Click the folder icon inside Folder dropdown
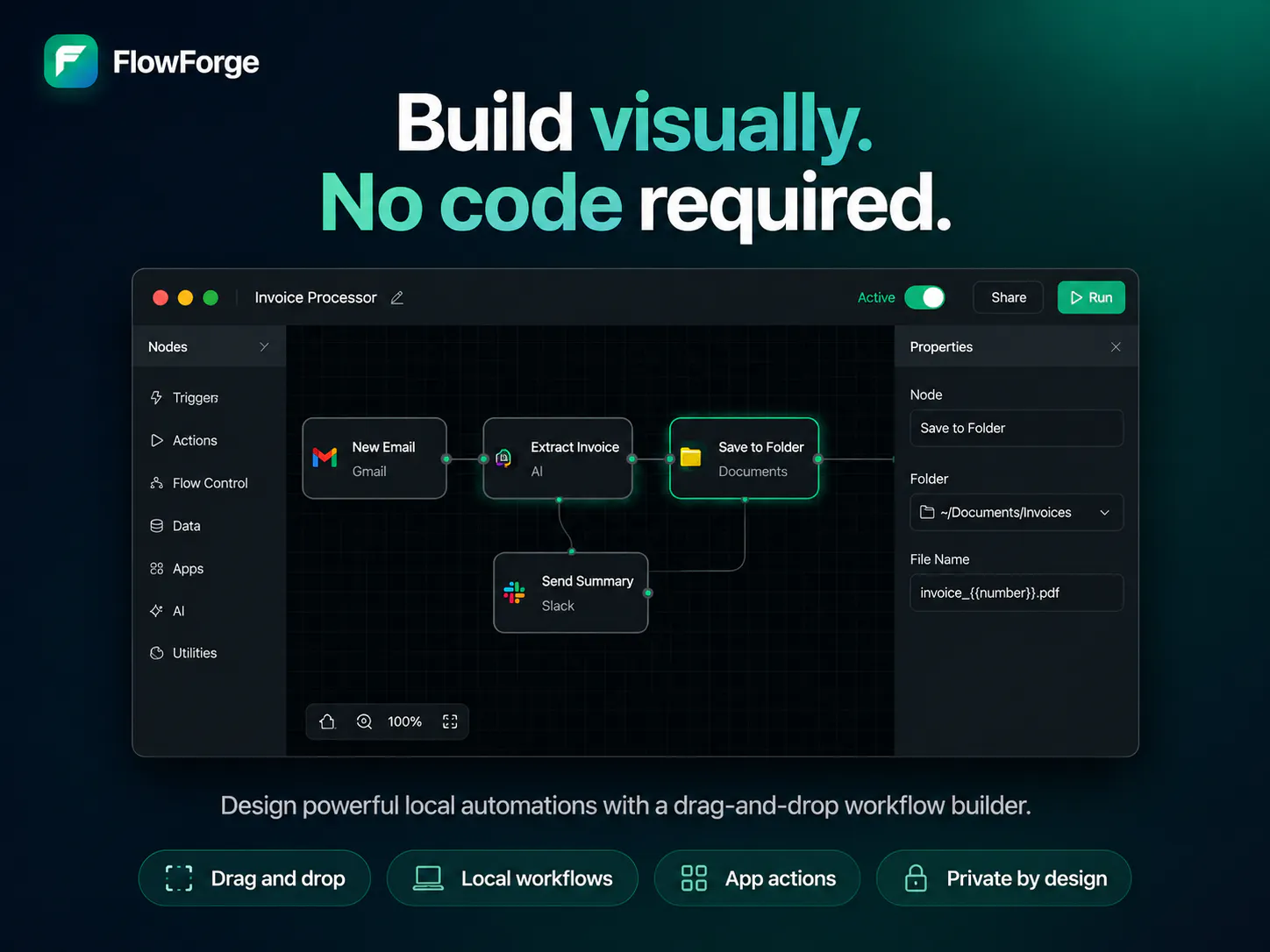This screenshot has width=1270, height=952. 927,512
